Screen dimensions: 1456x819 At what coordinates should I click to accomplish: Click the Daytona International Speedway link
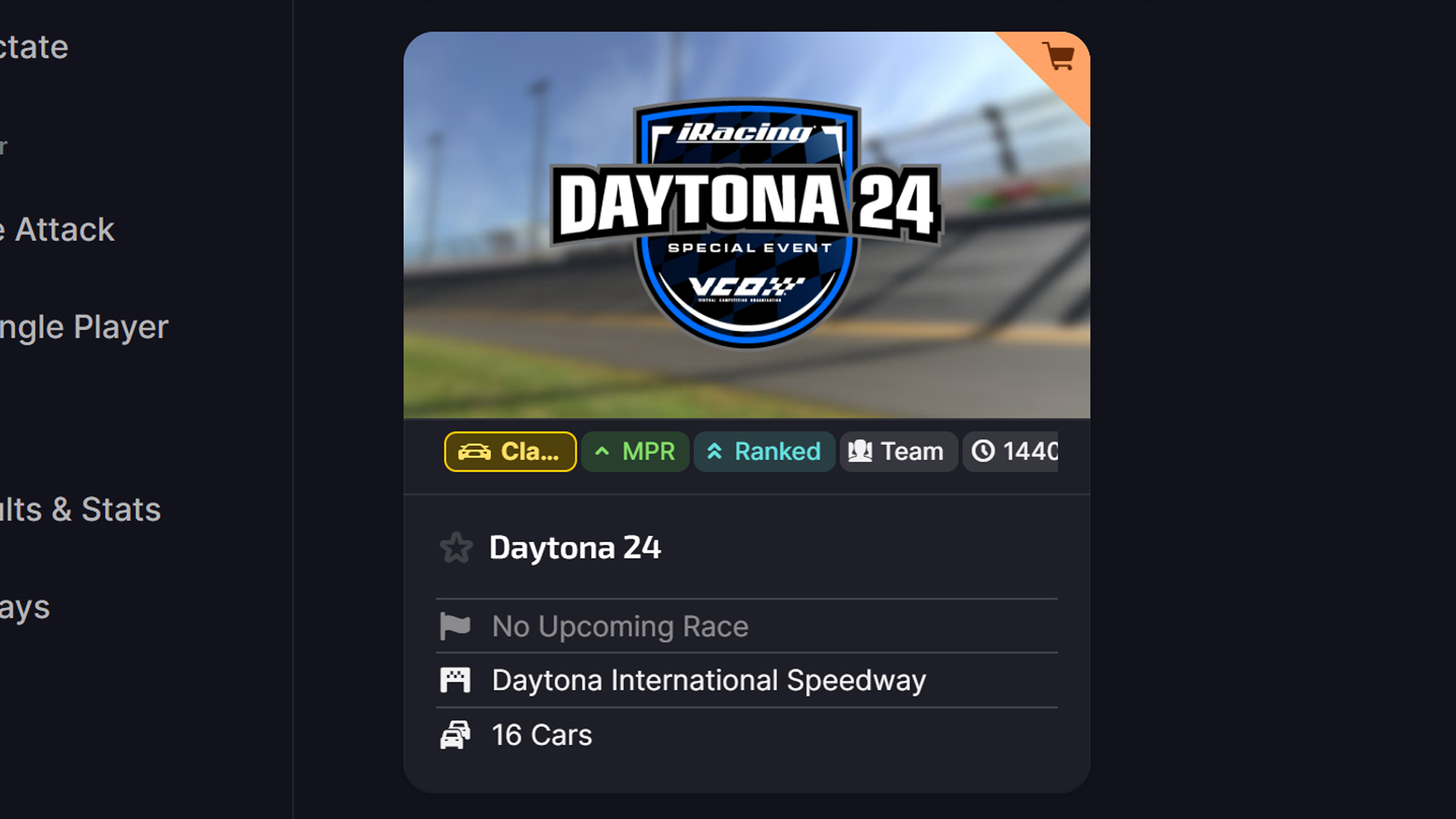pyautogui.click(x=708, y=679)
